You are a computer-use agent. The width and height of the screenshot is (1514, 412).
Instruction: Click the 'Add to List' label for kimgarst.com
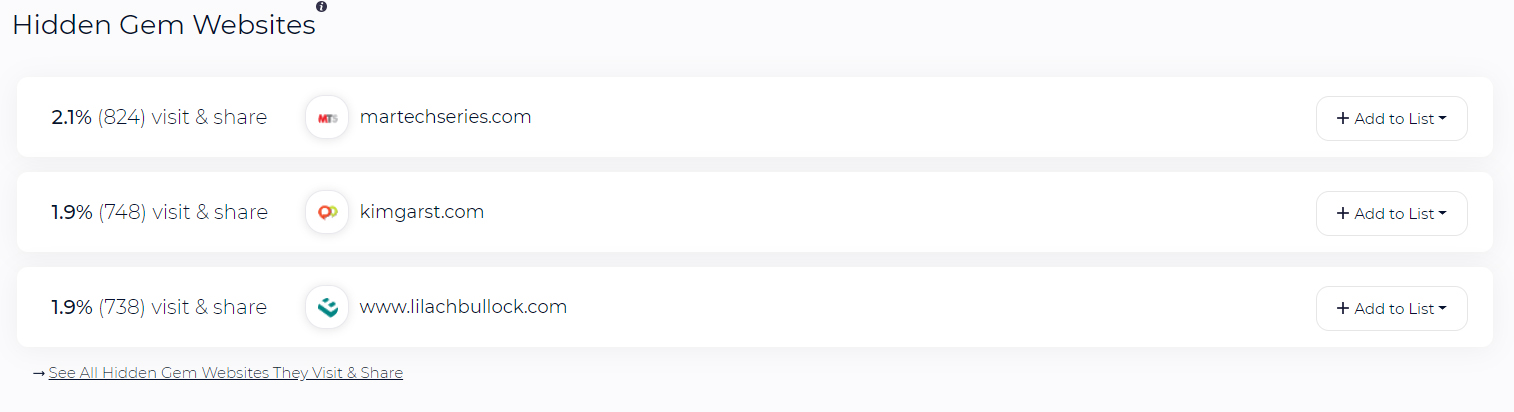tap(1394, 213)
